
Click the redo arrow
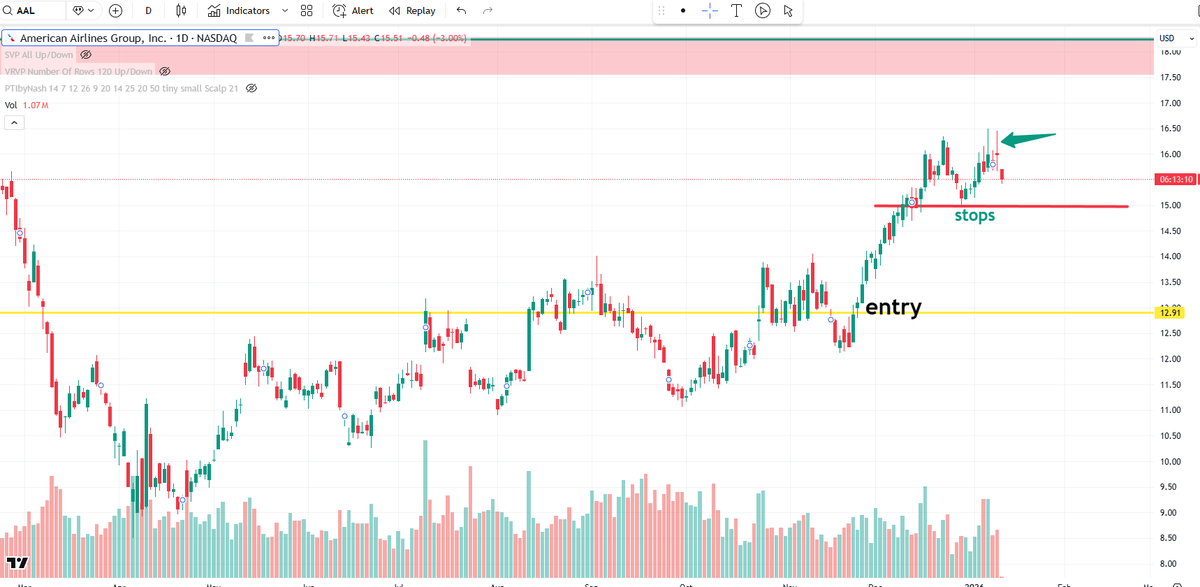[487, 10]
